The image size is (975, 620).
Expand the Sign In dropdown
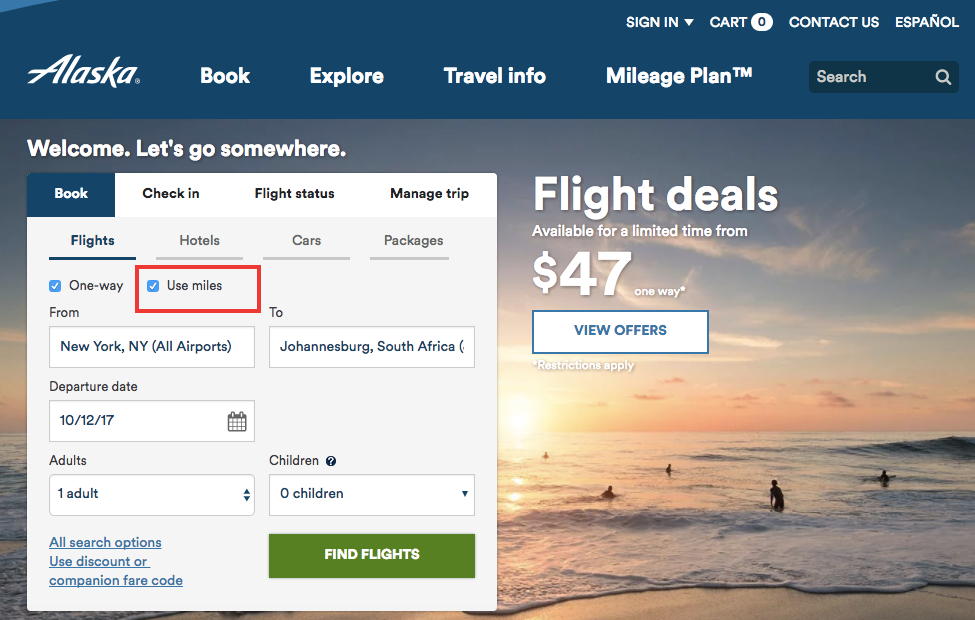659,22
